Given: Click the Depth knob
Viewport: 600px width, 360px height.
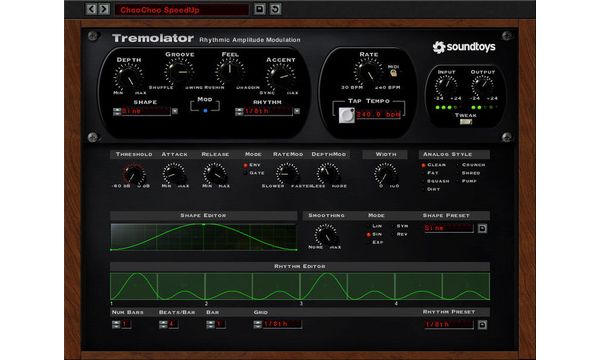Looking at the screenshot, I should (x=129, y=78).
